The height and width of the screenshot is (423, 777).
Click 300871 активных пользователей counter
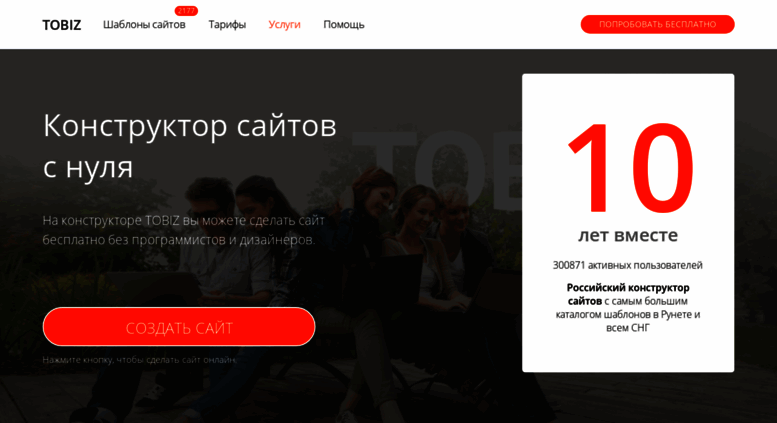point(628,265)
